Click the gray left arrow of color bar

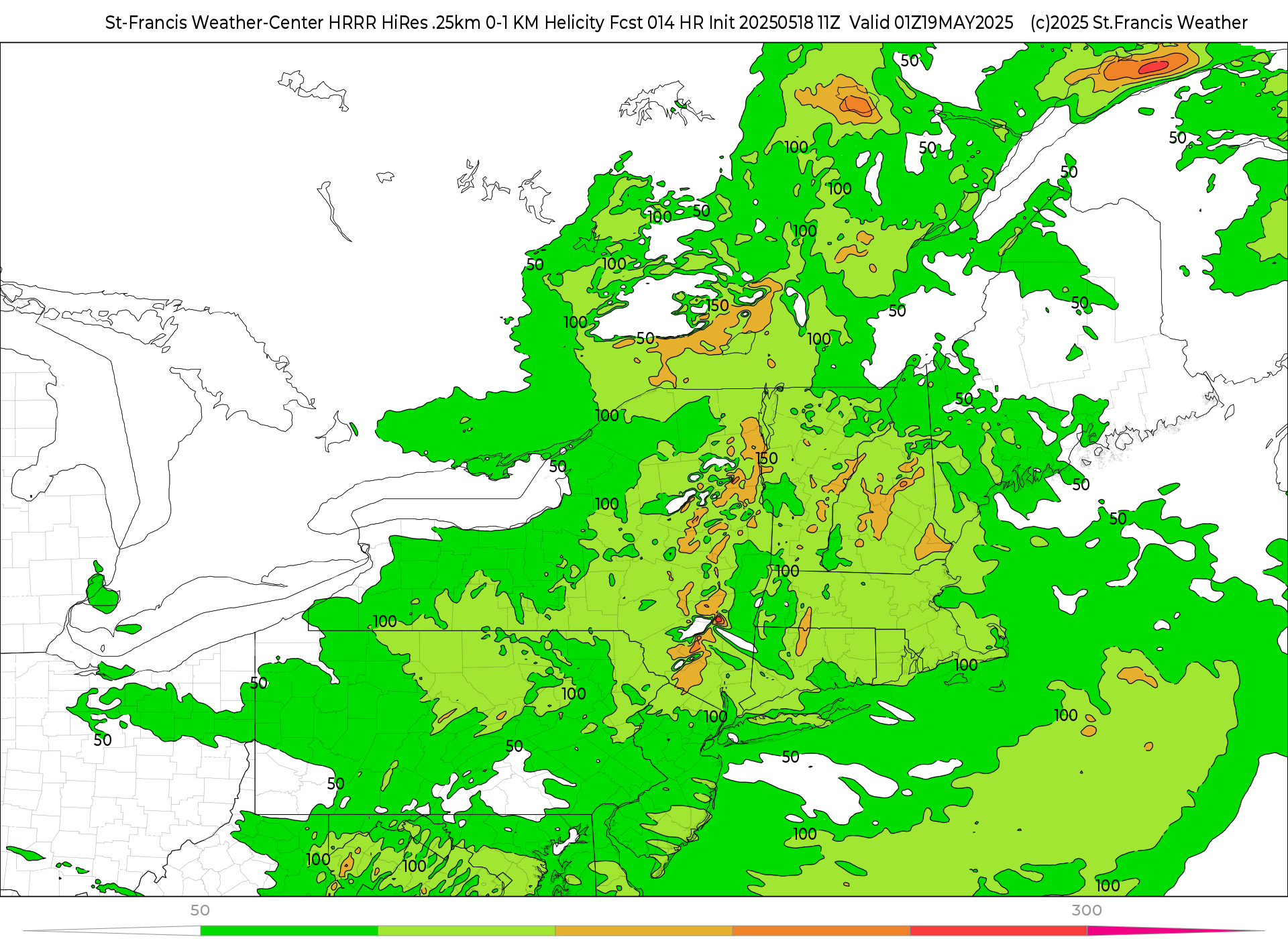(x=112, y=931)
